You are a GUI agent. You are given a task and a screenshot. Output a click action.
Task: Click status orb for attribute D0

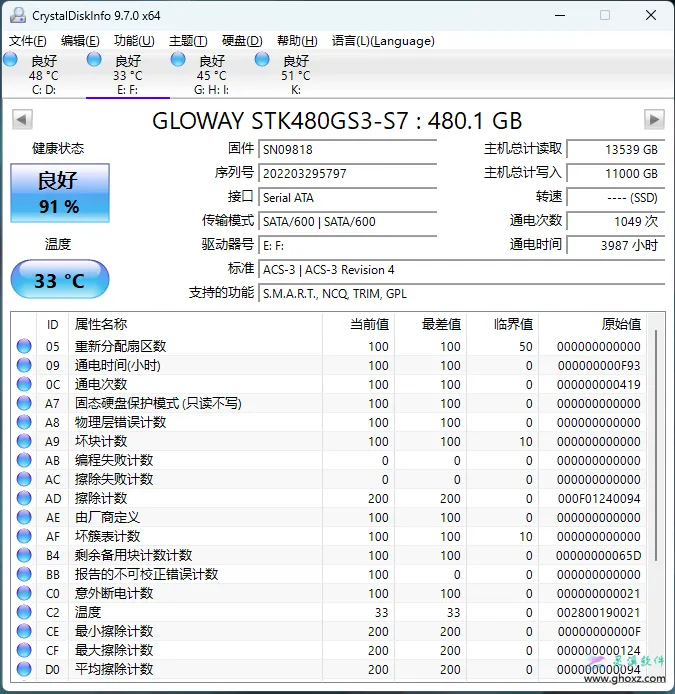click(24, 670)
